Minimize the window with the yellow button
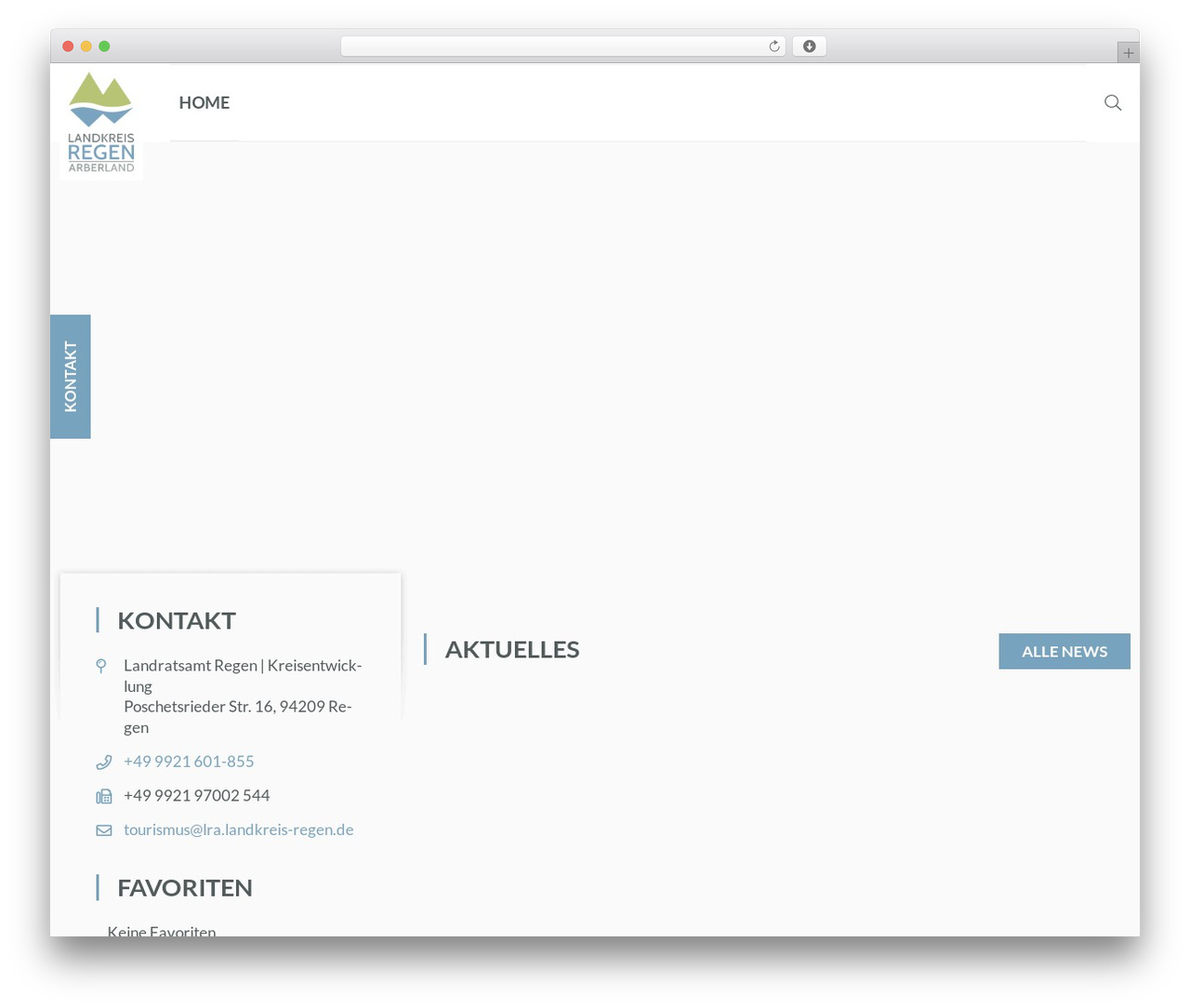Screen dimensions: 1190x1008 click(x=86, y=46)
